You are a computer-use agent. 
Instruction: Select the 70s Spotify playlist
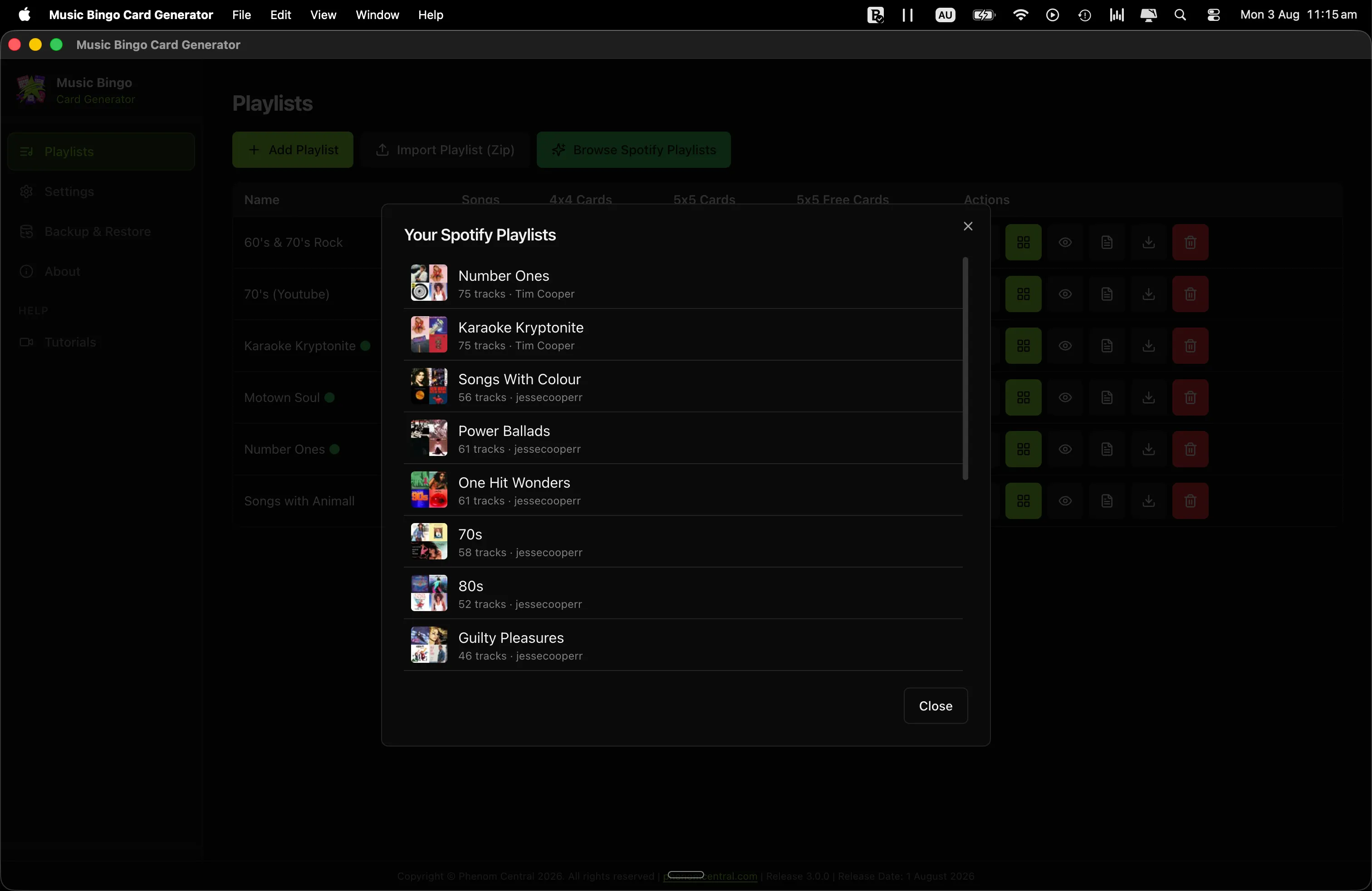[x=682, y=542]
